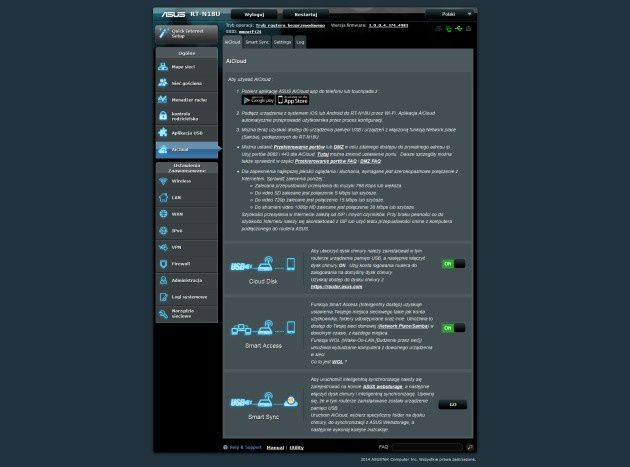Screen dimensions: 630x467
Task: Click the Help & Support question icon
Action: tap(225, 447)
